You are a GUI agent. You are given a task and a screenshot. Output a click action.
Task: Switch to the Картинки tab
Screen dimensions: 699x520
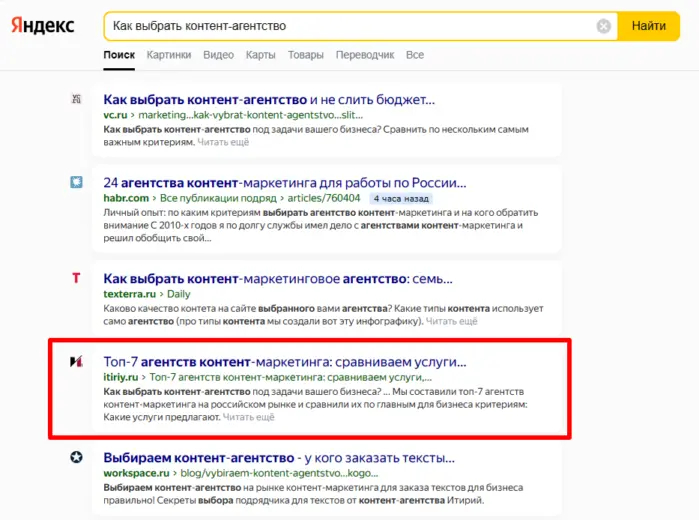click(169, 55)
